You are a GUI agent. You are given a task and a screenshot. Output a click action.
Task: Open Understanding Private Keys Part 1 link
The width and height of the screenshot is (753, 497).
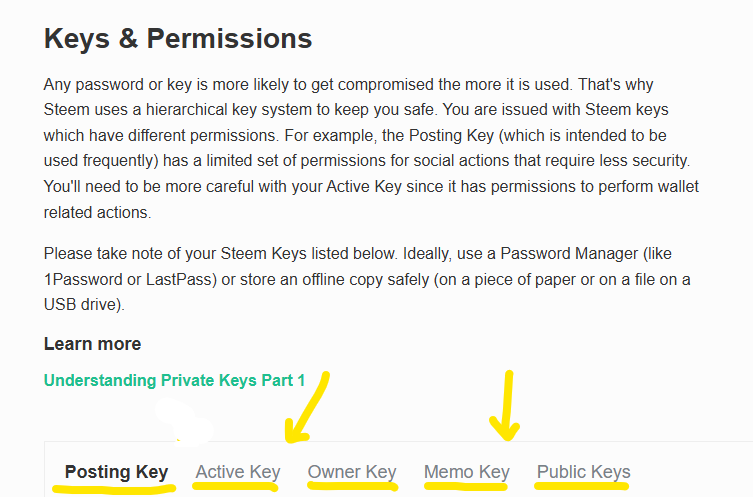pos(174,380)
